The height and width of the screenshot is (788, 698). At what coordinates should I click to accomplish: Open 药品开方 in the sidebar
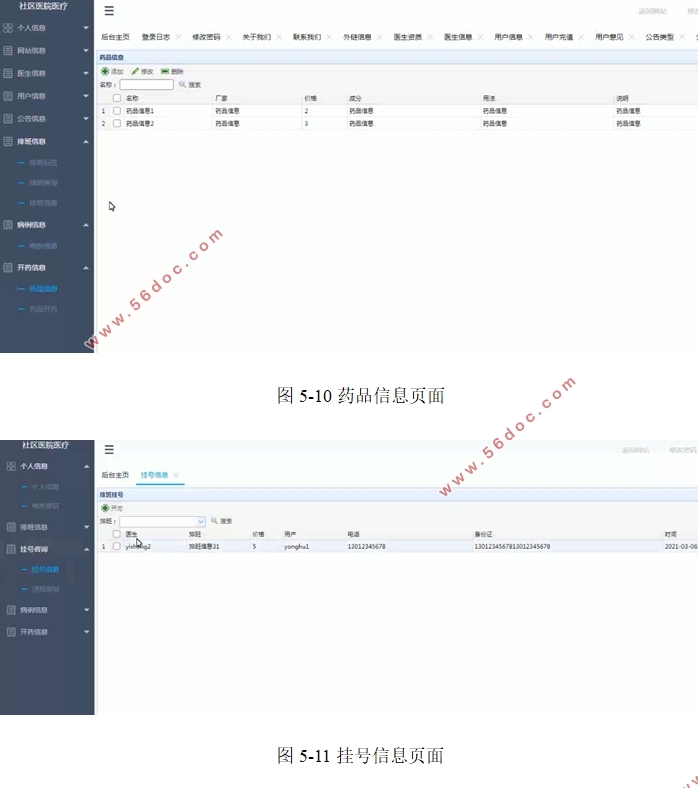pos(43,309)
